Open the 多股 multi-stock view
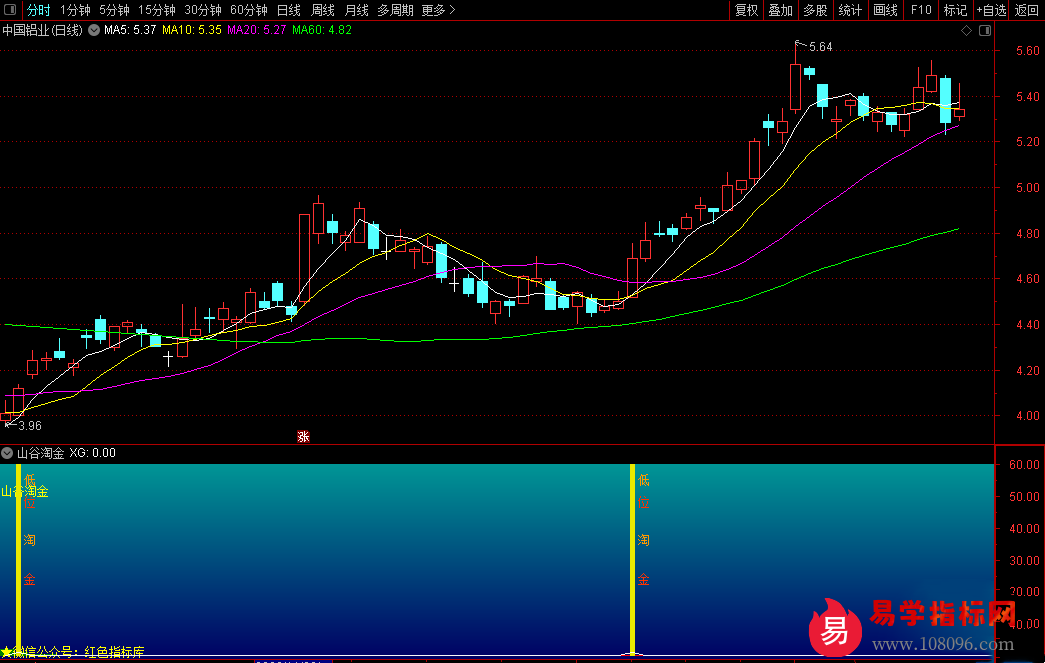The height and width of the screenshot is (663, 1045). [815, 10]
